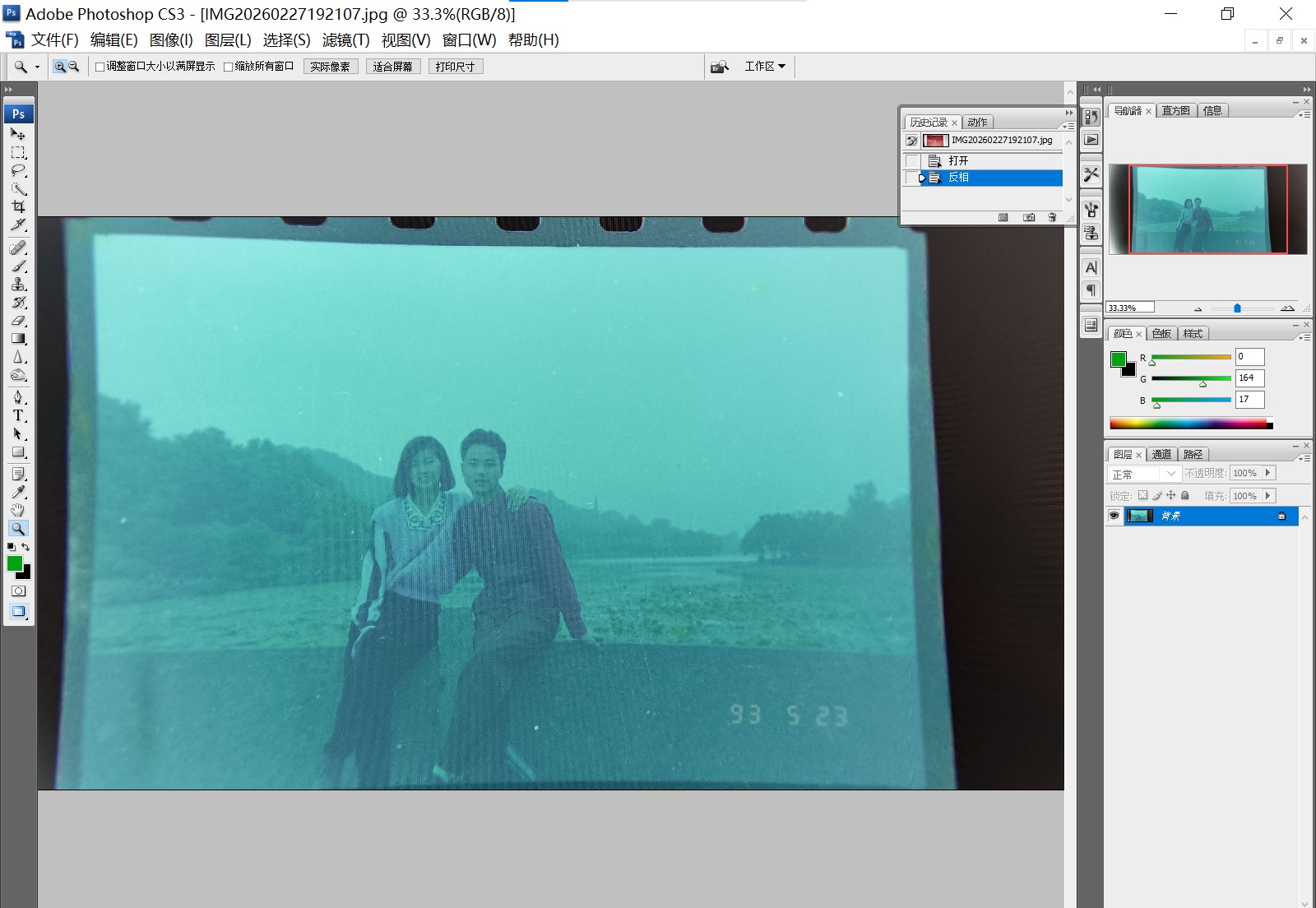1316x908 pixels.
Task: Select the Eyedropper tool
Action: pyautogui.click(x=18, y=492)
